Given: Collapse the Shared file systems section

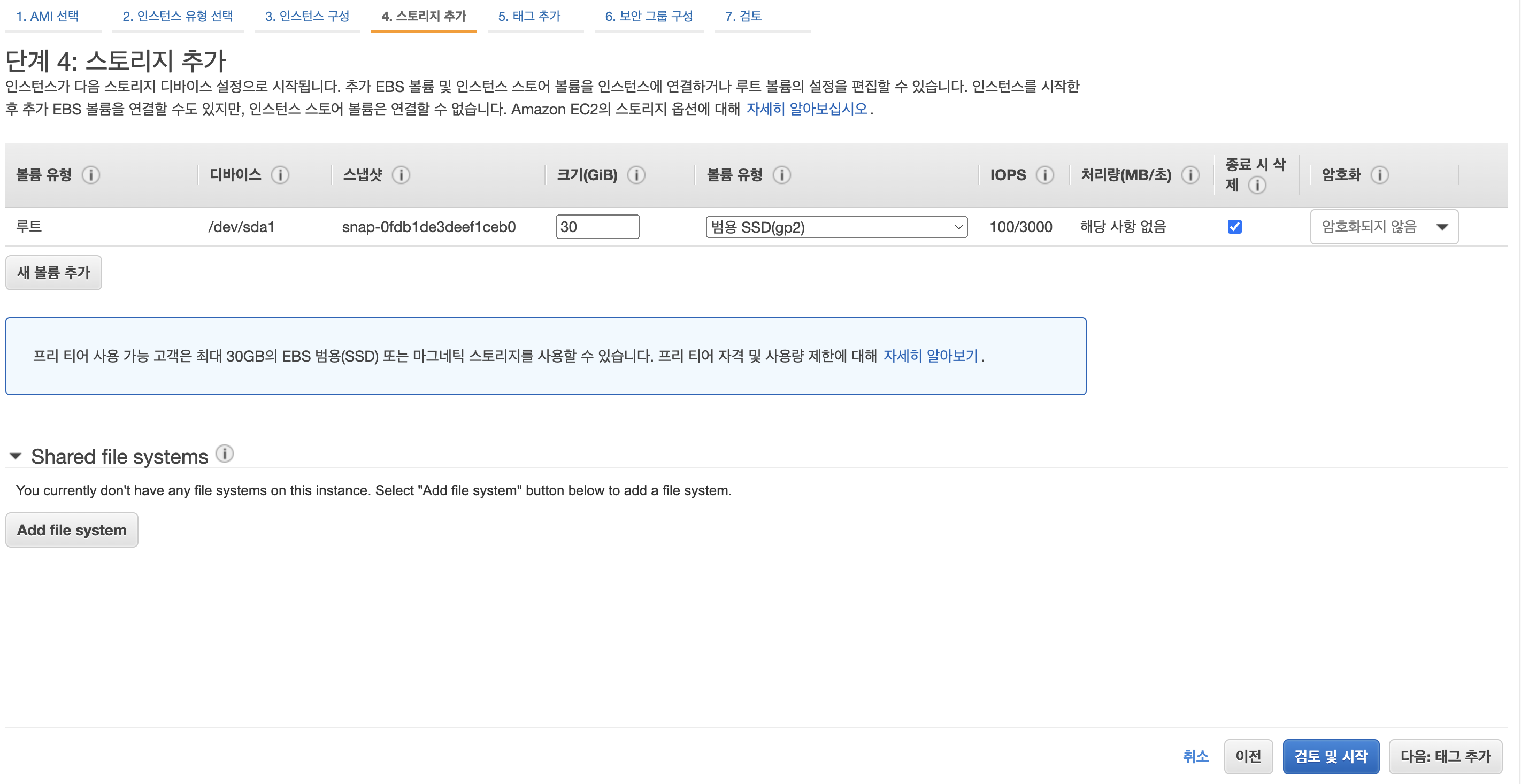Looking at the screenshot, I should pos(16,456).
